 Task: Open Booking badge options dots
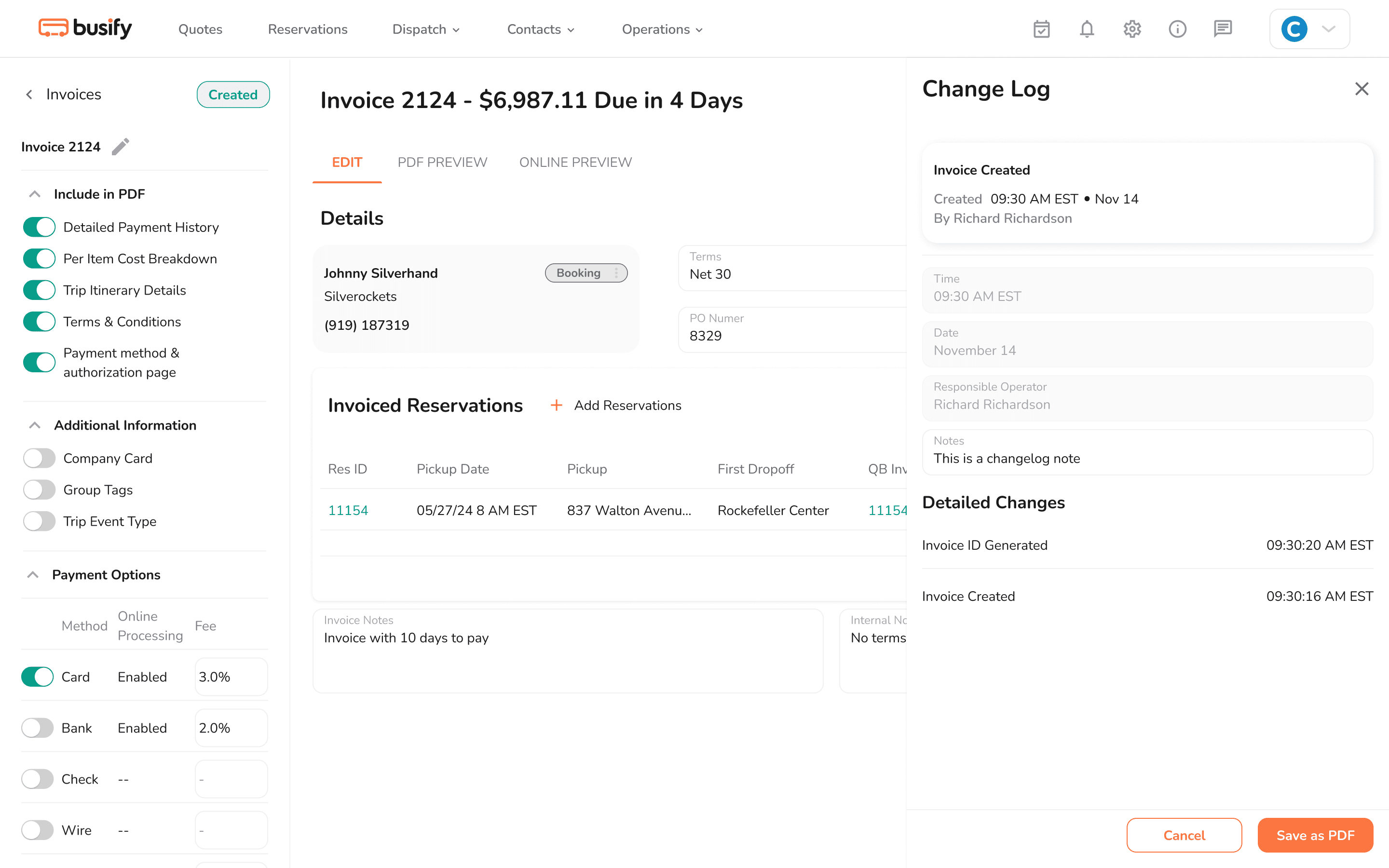616,272
